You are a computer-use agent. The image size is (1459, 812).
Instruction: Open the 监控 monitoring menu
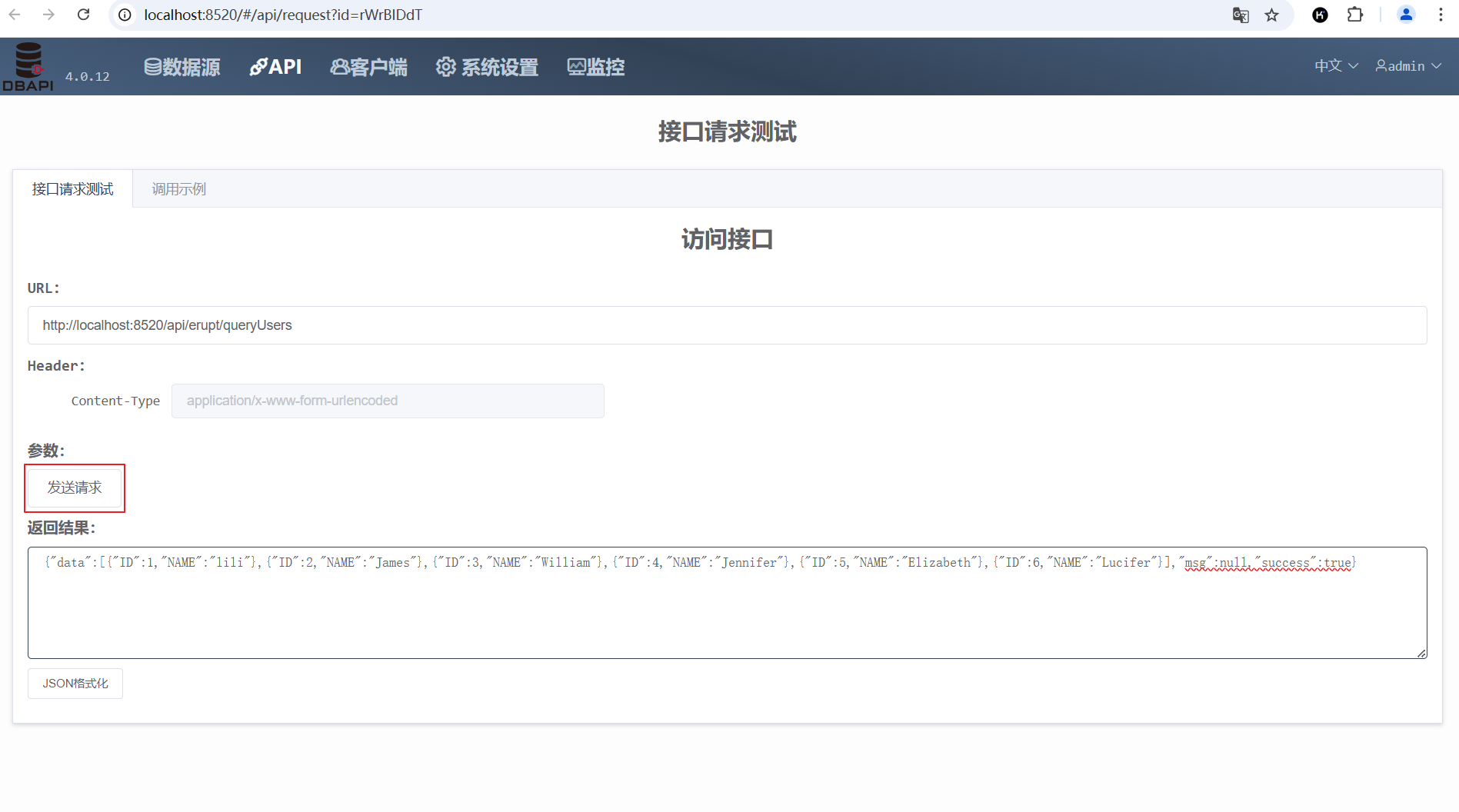[596, 67]
